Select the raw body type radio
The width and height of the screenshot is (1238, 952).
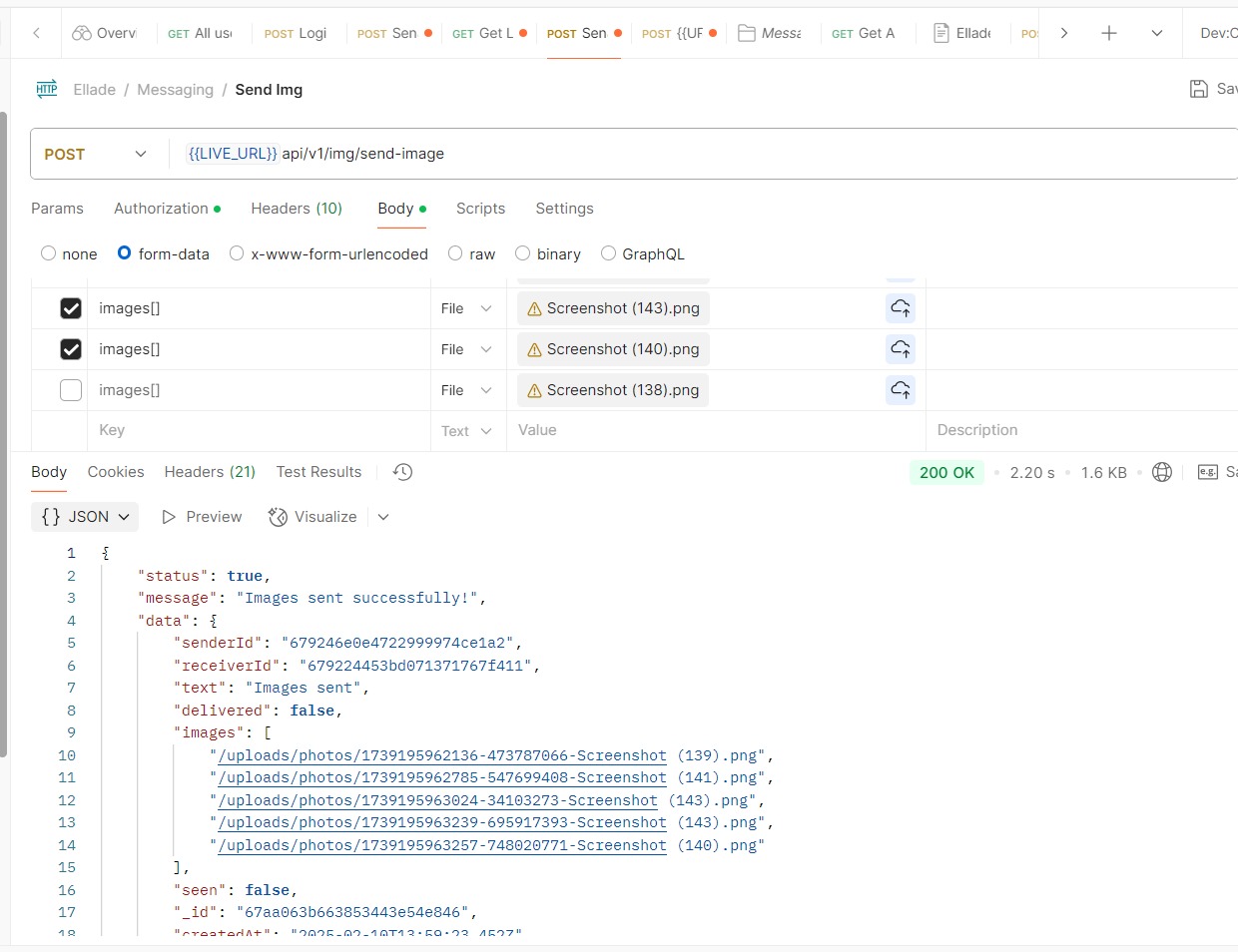point(455,253)
